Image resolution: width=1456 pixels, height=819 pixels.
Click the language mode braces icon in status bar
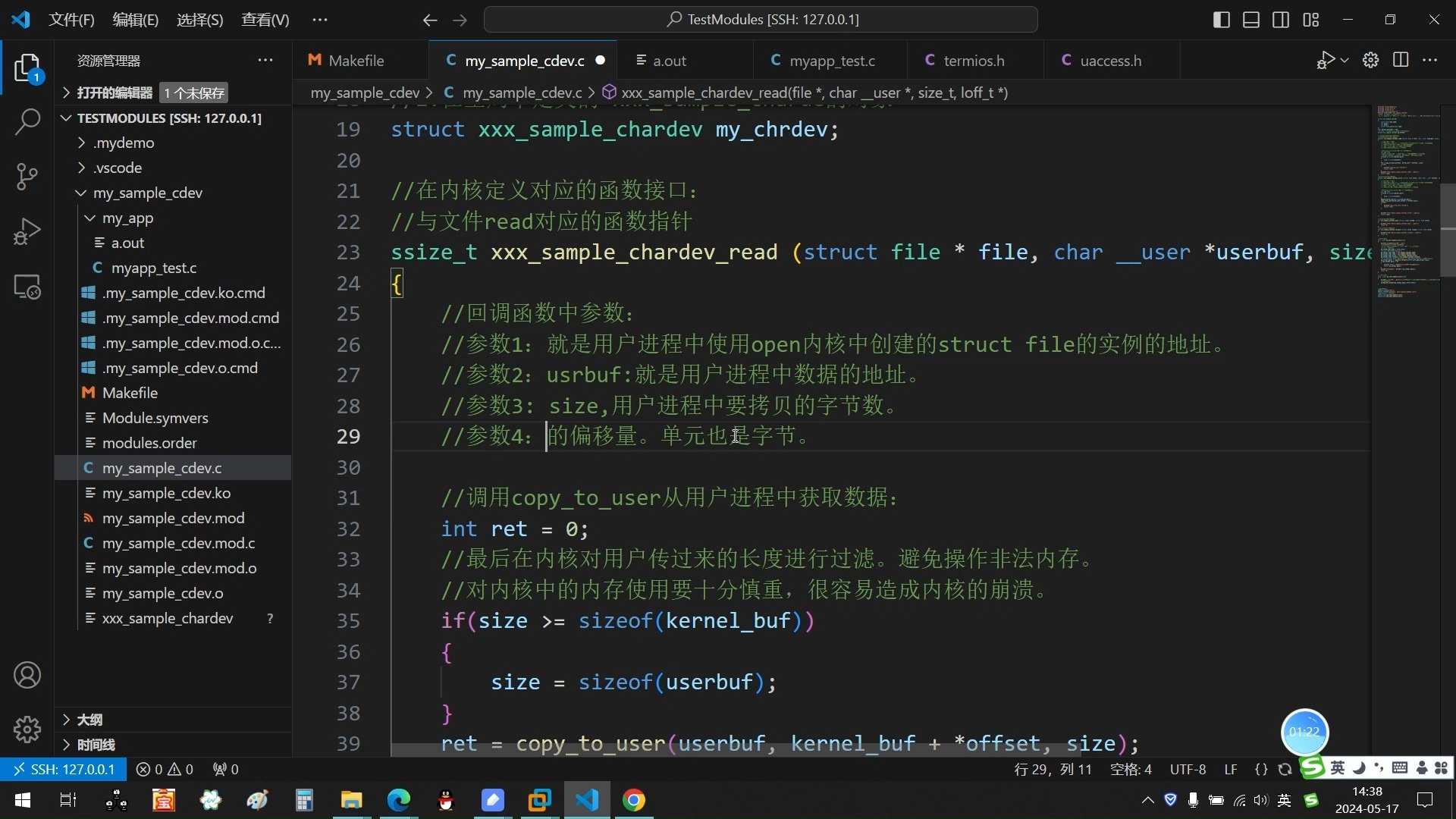coord(1261,769)
